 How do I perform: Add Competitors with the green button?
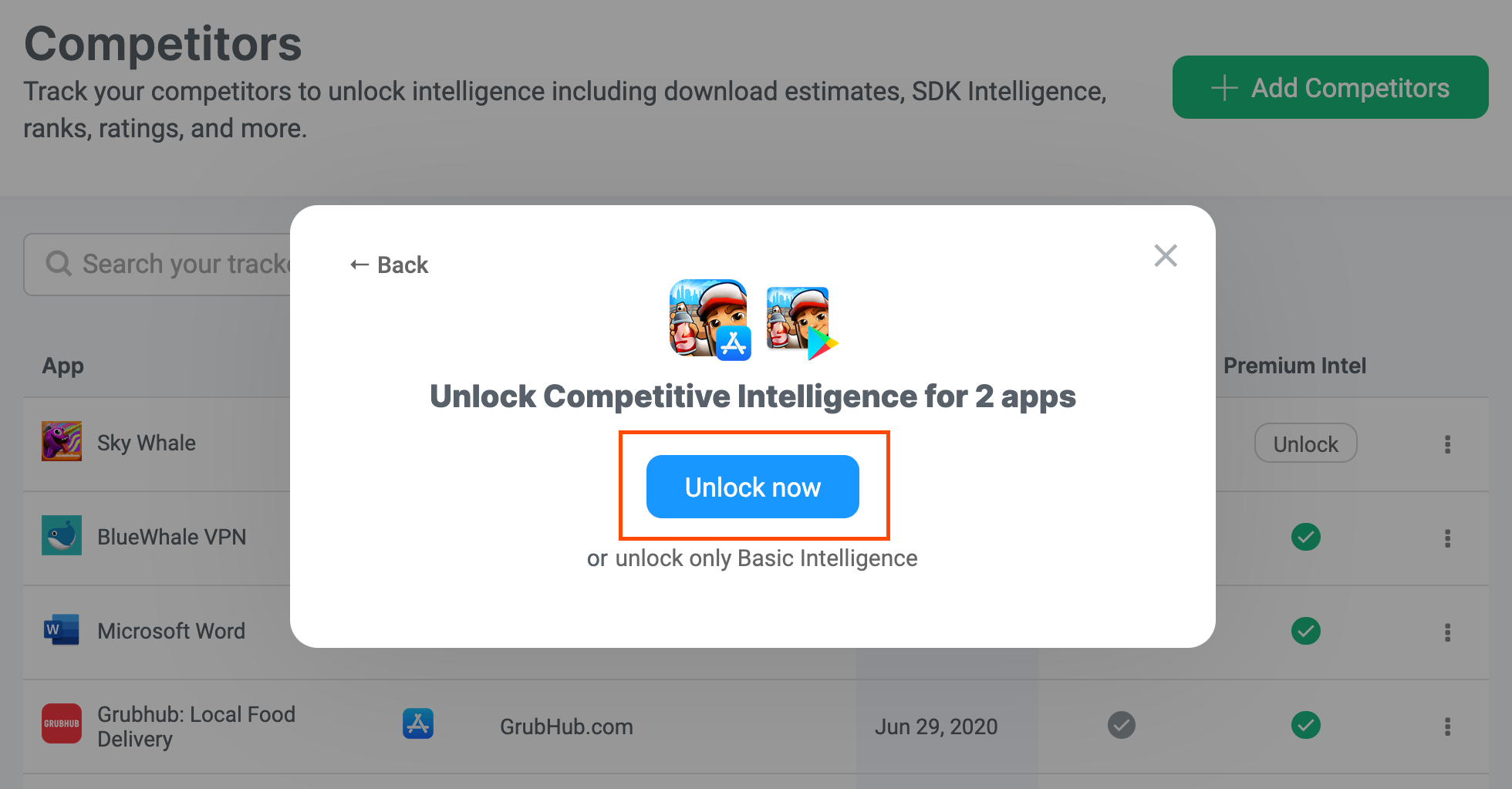click(1330, 87)
